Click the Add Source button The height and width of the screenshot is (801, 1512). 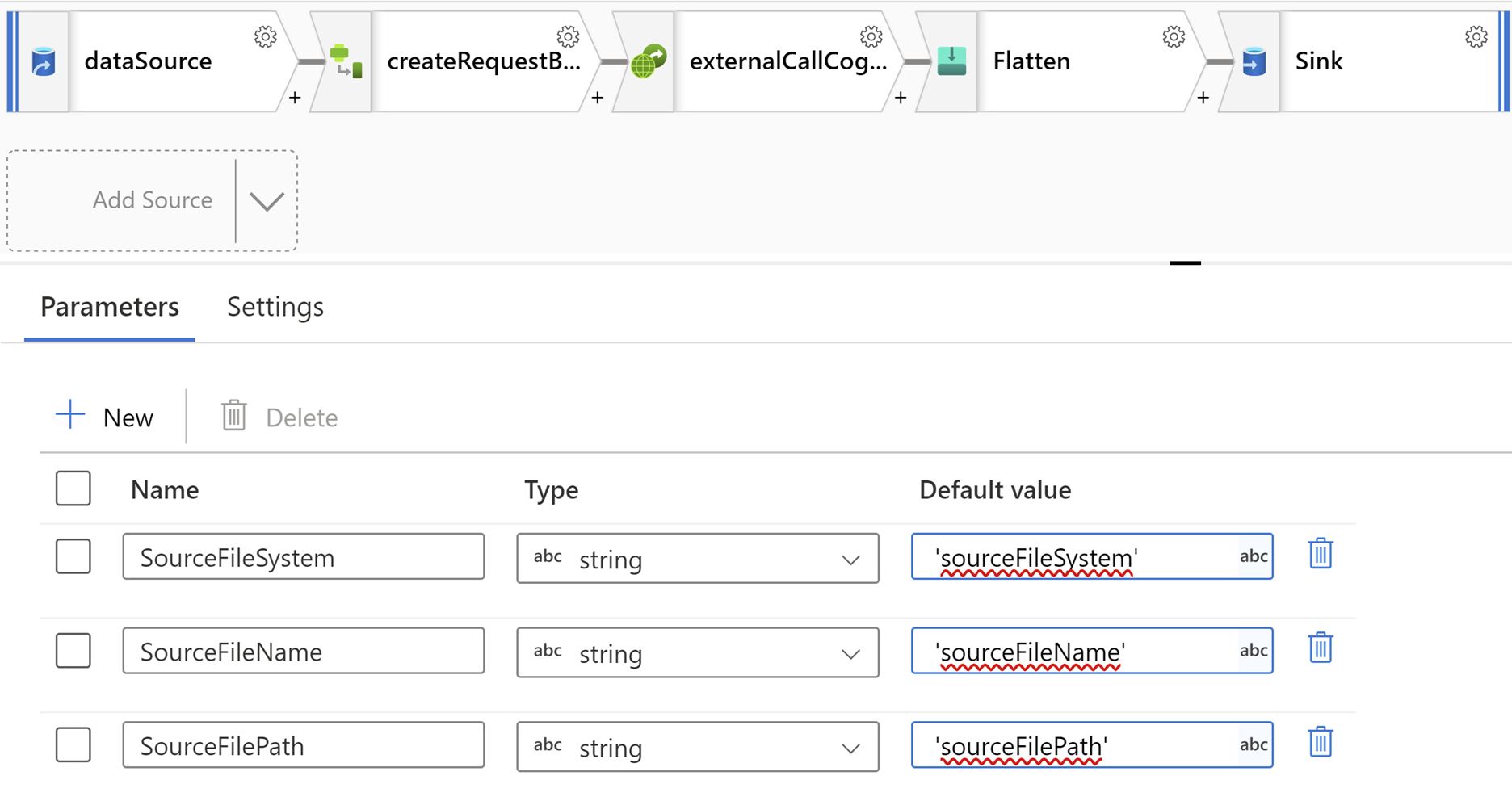point(152,200)
